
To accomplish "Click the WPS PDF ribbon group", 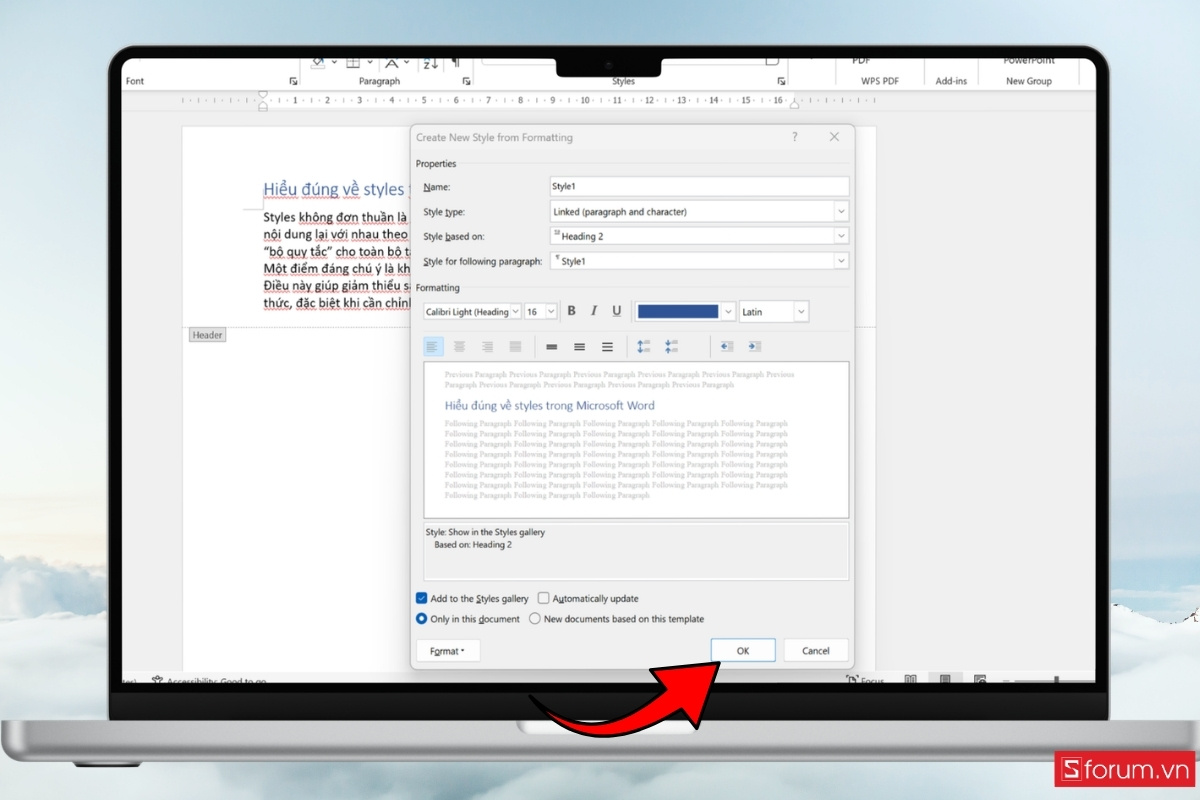I will [879, 81].
